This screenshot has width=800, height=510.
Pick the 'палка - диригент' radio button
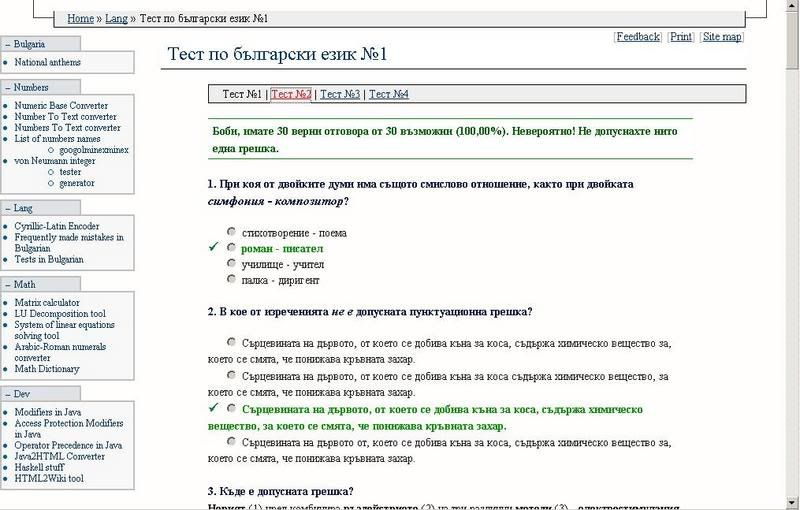point(232,280)
